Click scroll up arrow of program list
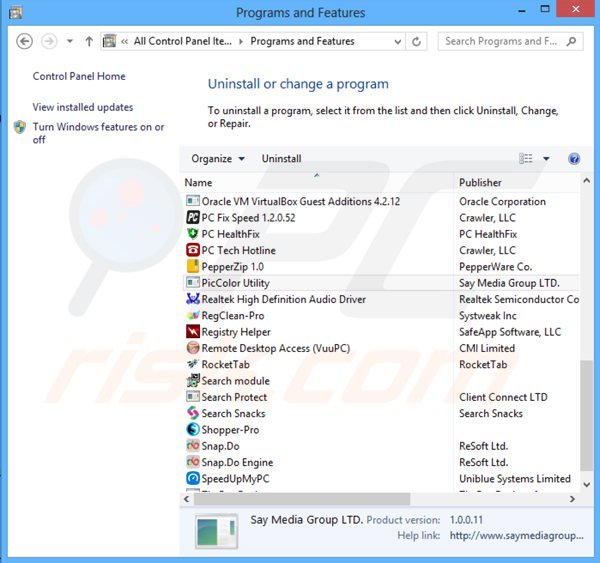This screenshot has width=600, height=563. pyautogui.click(x=586, y=181)
